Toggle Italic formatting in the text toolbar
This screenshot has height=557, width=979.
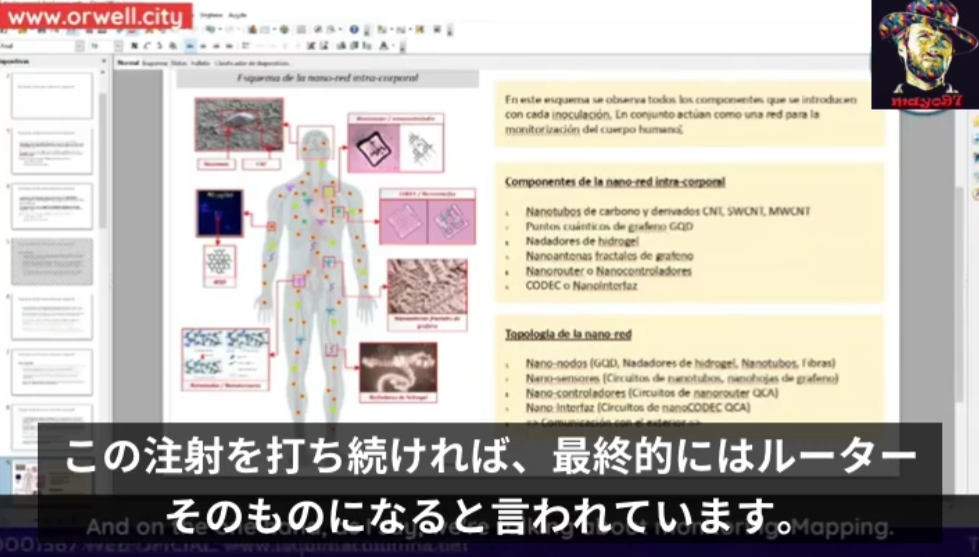[x=147, y=46]
